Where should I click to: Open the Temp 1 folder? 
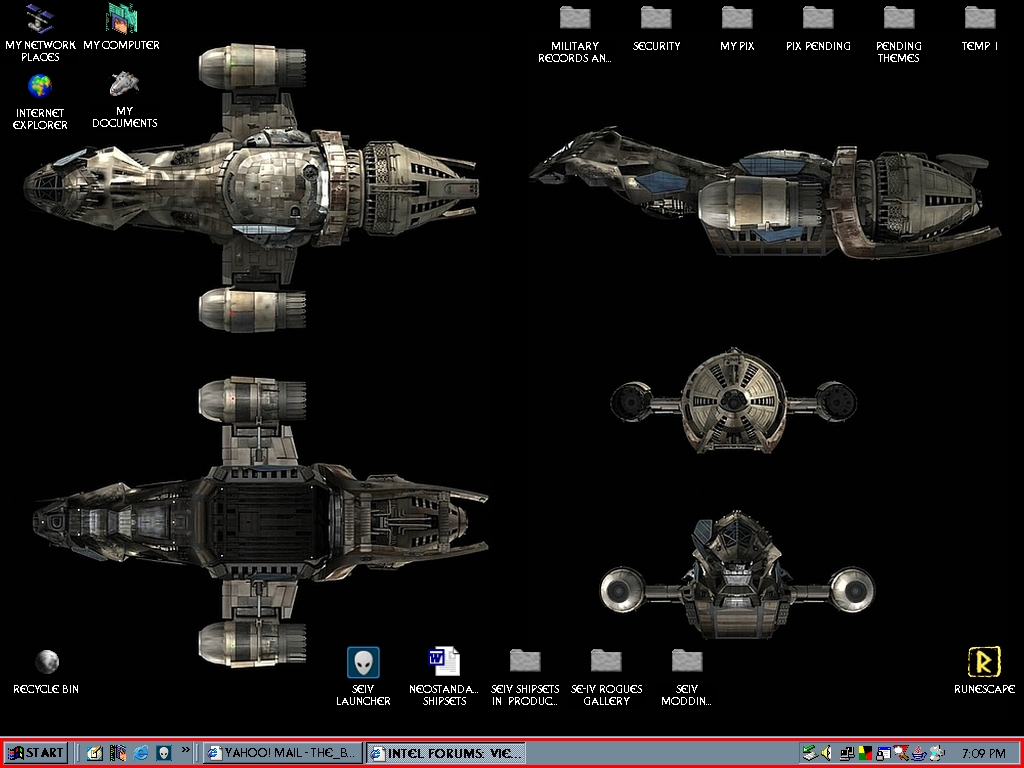(979, 18)
